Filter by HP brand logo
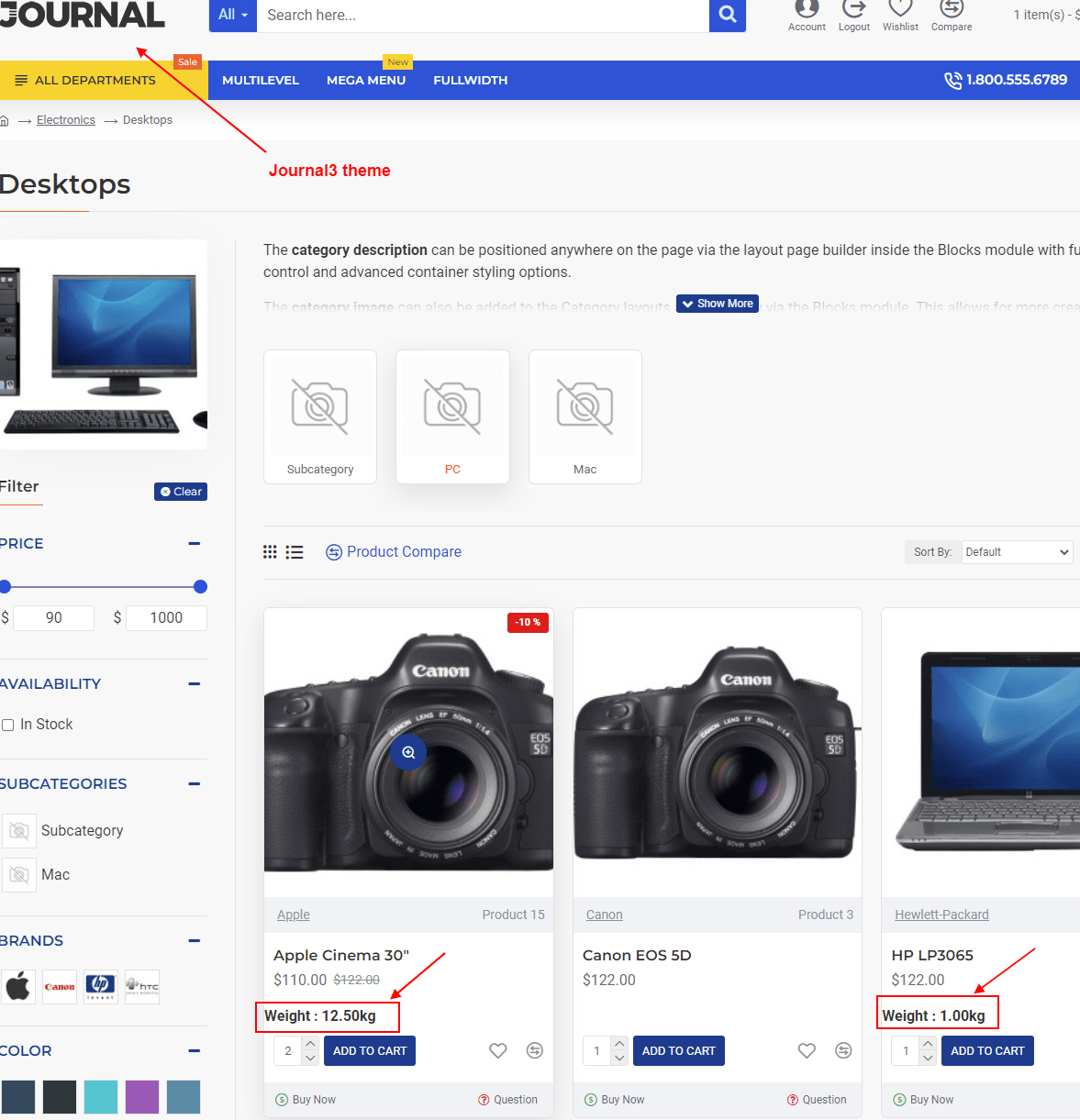This screenshot has height=1120, width=1080. coord(101,987)
